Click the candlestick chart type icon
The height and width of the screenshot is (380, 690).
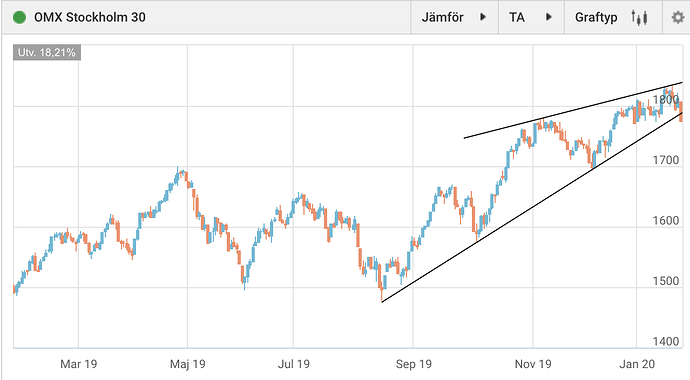click(639, 18)
